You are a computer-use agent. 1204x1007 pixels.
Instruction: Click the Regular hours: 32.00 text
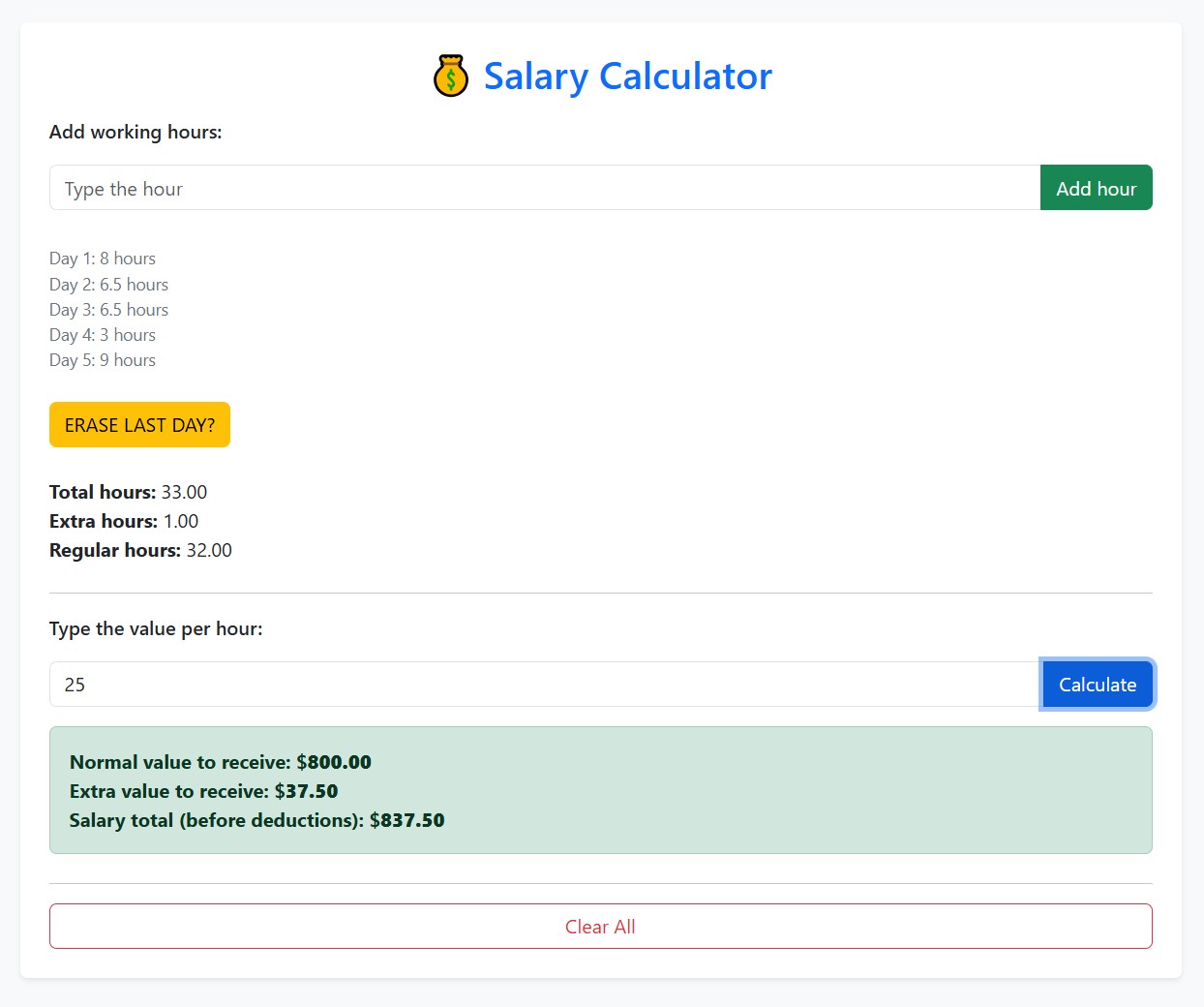139,550
